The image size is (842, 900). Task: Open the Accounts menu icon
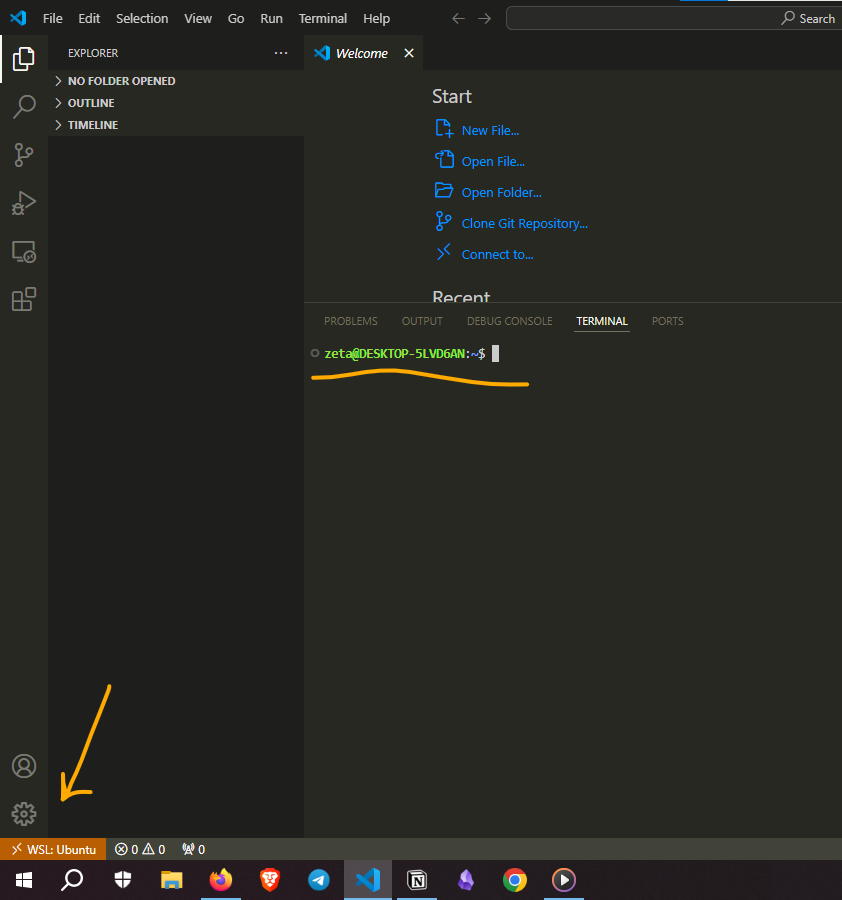(x=24, y=766)
